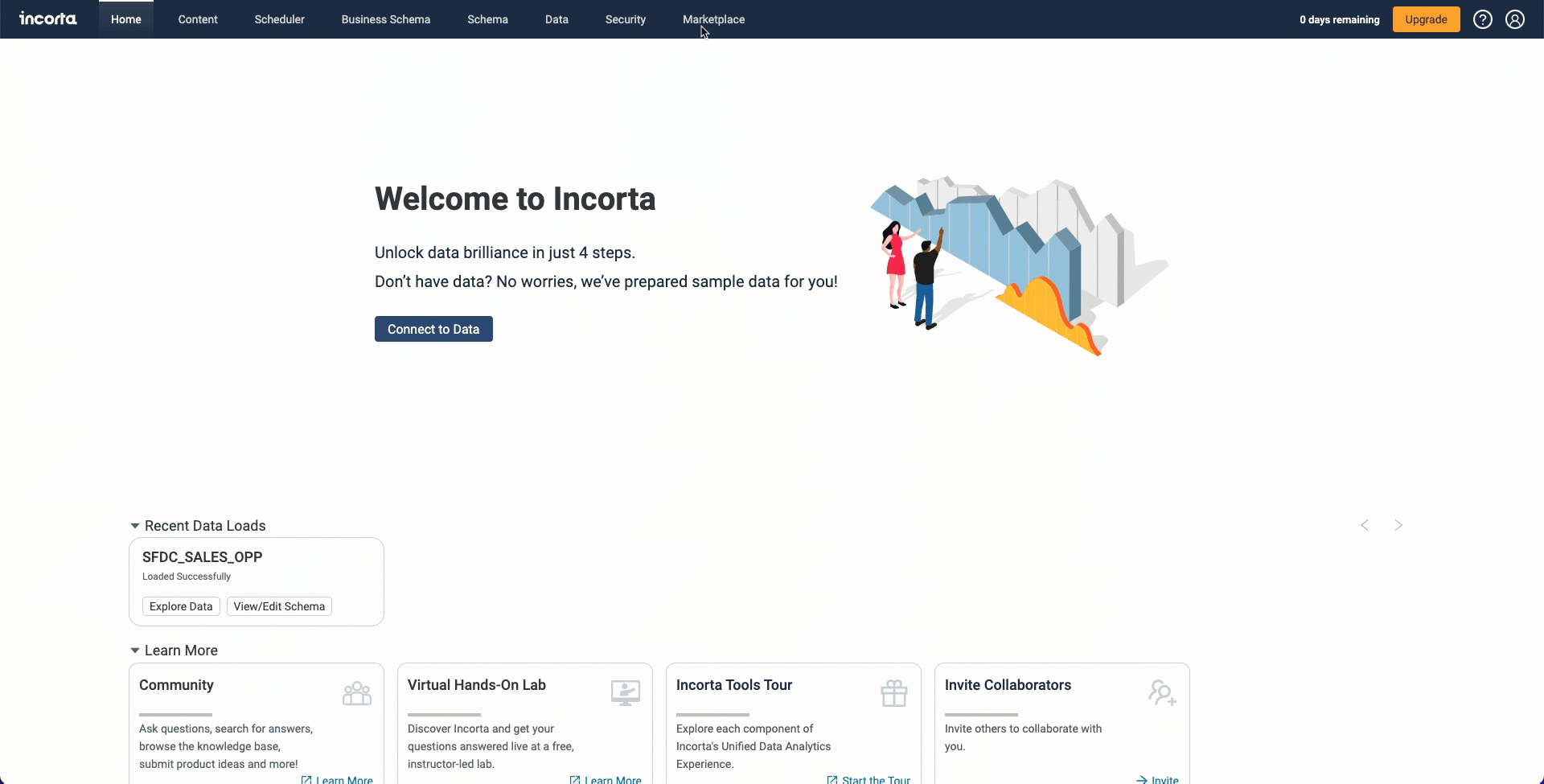Open the Marketplace tab
Screen dimensions: 1544x784
click(x=714, y=19)
